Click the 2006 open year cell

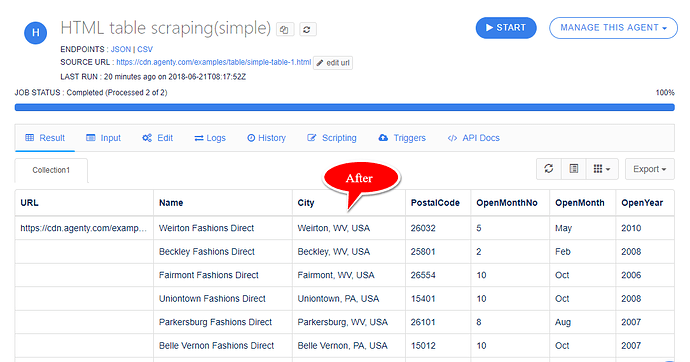[x=645, y=275]
